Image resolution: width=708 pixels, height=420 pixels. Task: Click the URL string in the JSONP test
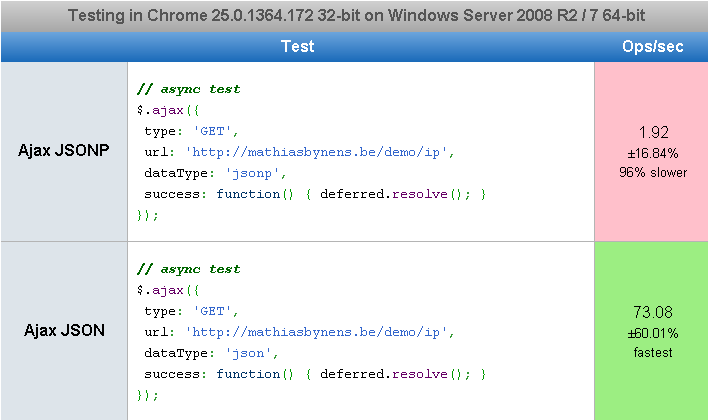point(320,152)
